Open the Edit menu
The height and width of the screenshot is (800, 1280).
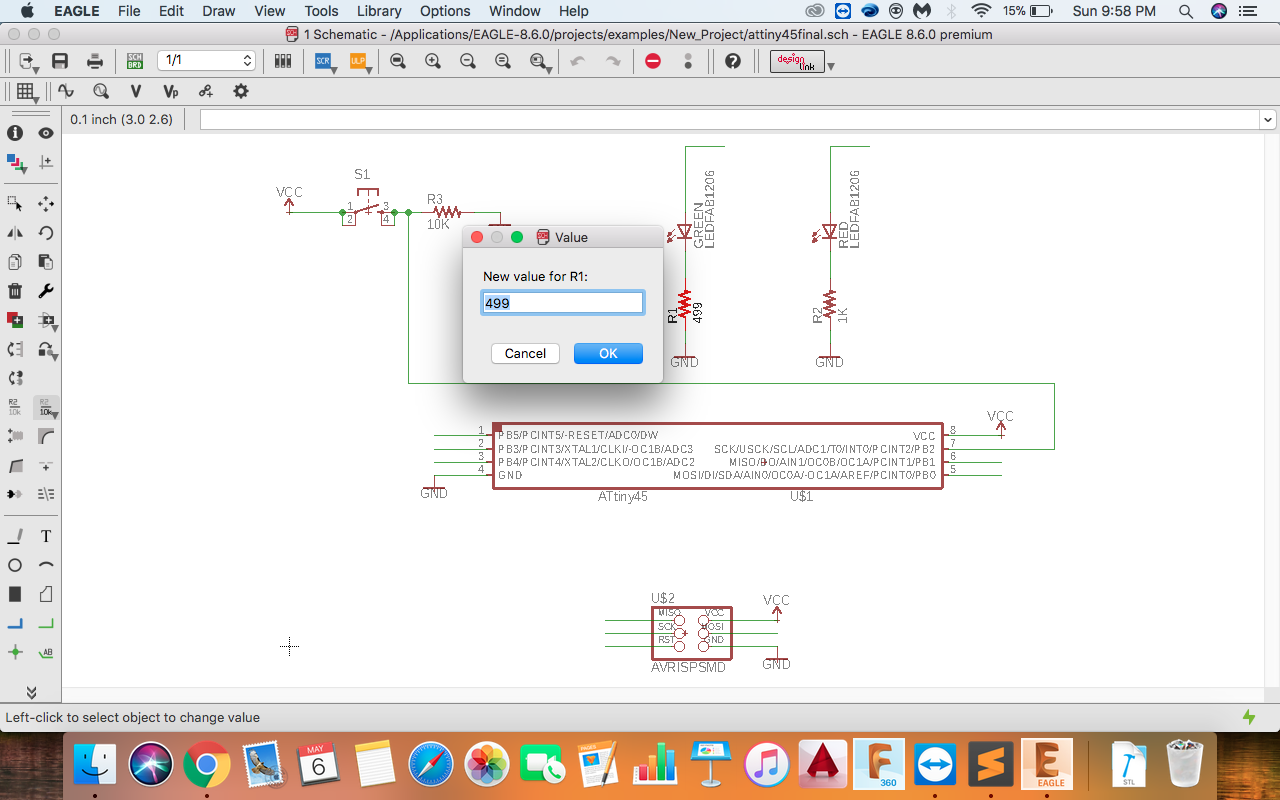[171, 11]
